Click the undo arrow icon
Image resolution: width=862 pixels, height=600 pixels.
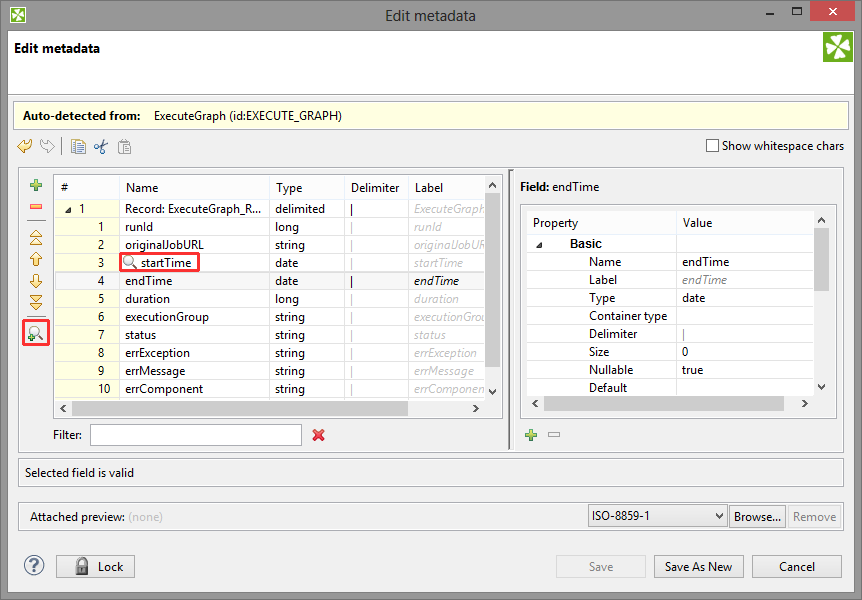point(25,147)
